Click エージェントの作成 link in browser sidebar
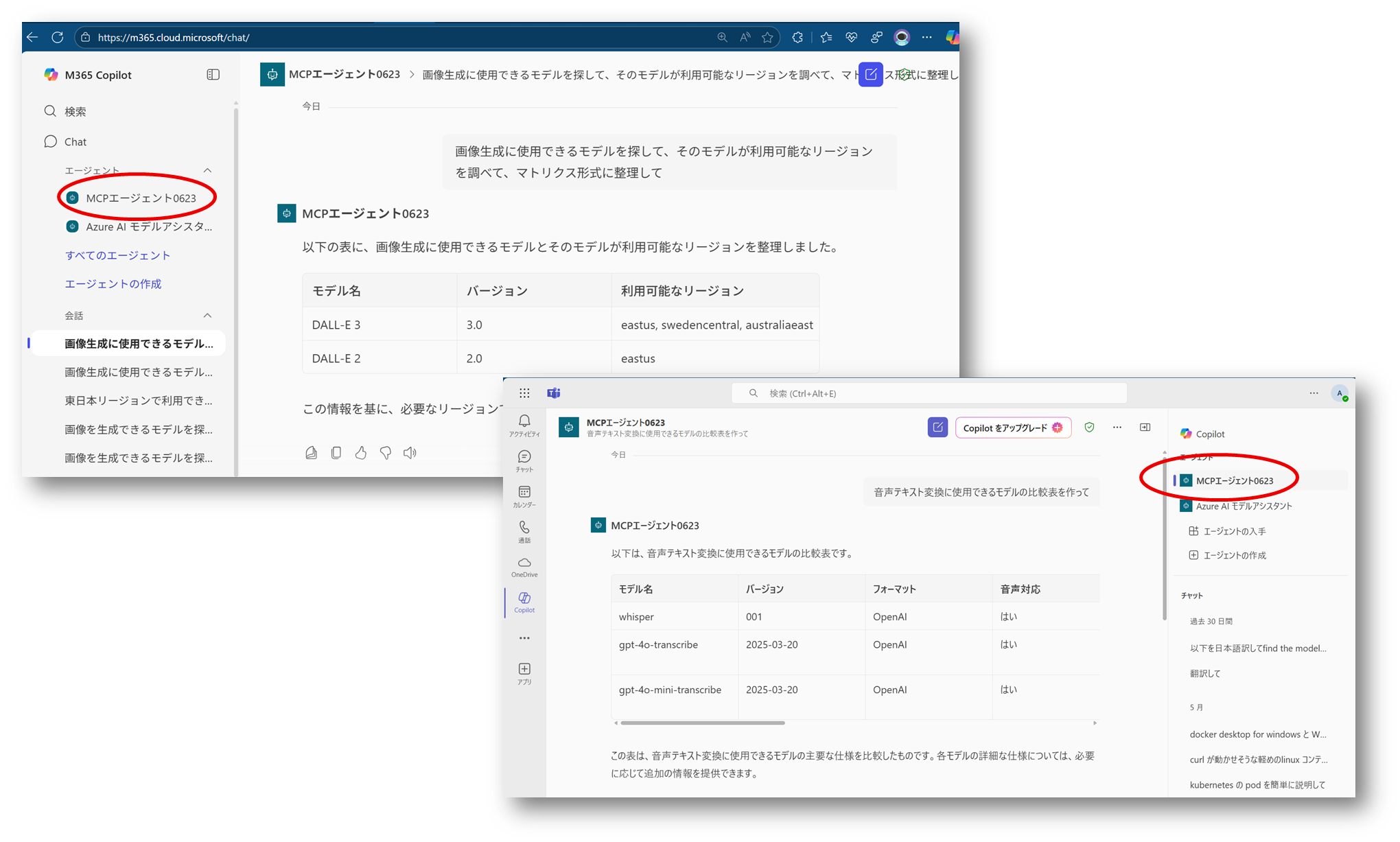 [113, 283]
